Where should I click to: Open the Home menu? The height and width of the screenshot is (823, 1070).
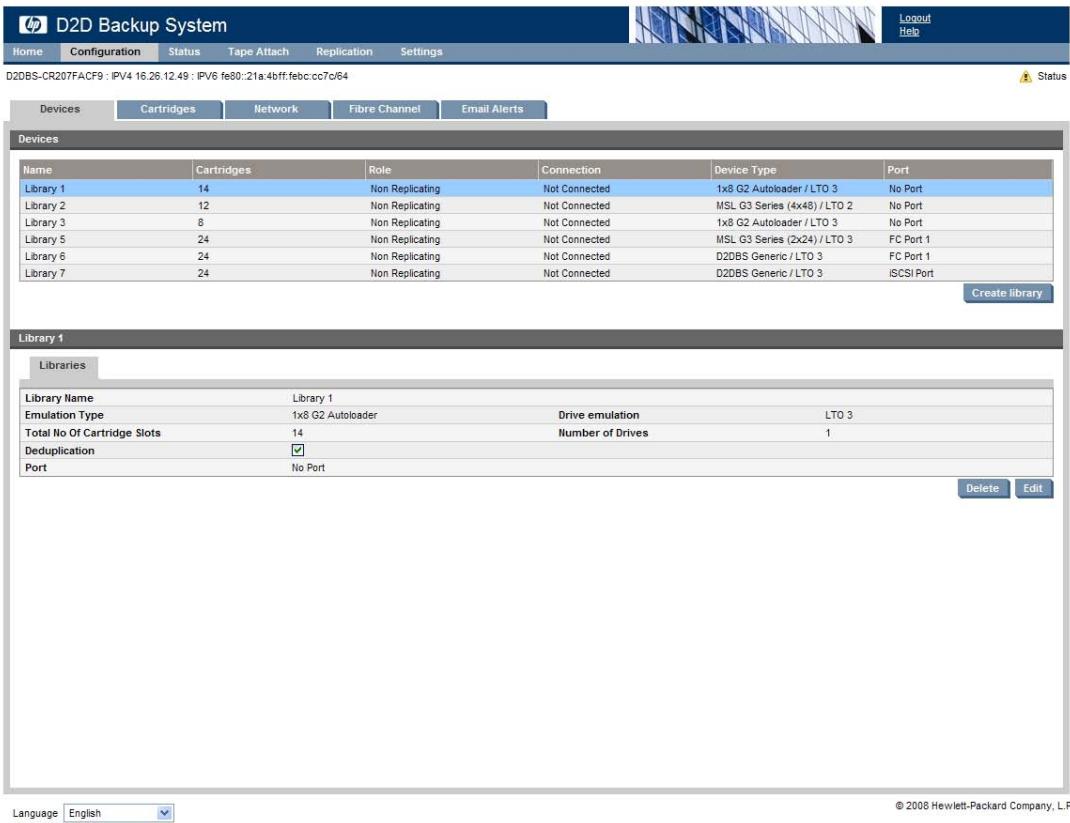(x=28, y=52)
